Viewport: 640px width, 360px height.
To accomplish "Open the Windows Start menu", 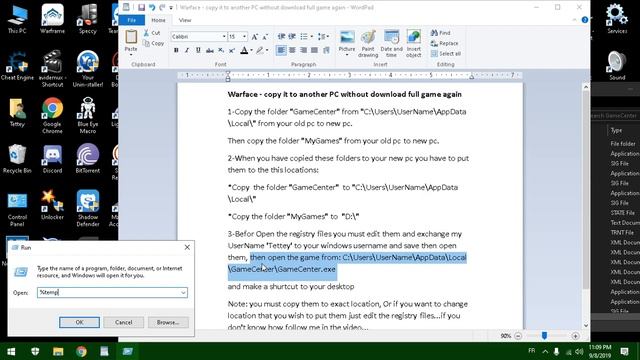I will pyautogui.click(x=11, y=351).
